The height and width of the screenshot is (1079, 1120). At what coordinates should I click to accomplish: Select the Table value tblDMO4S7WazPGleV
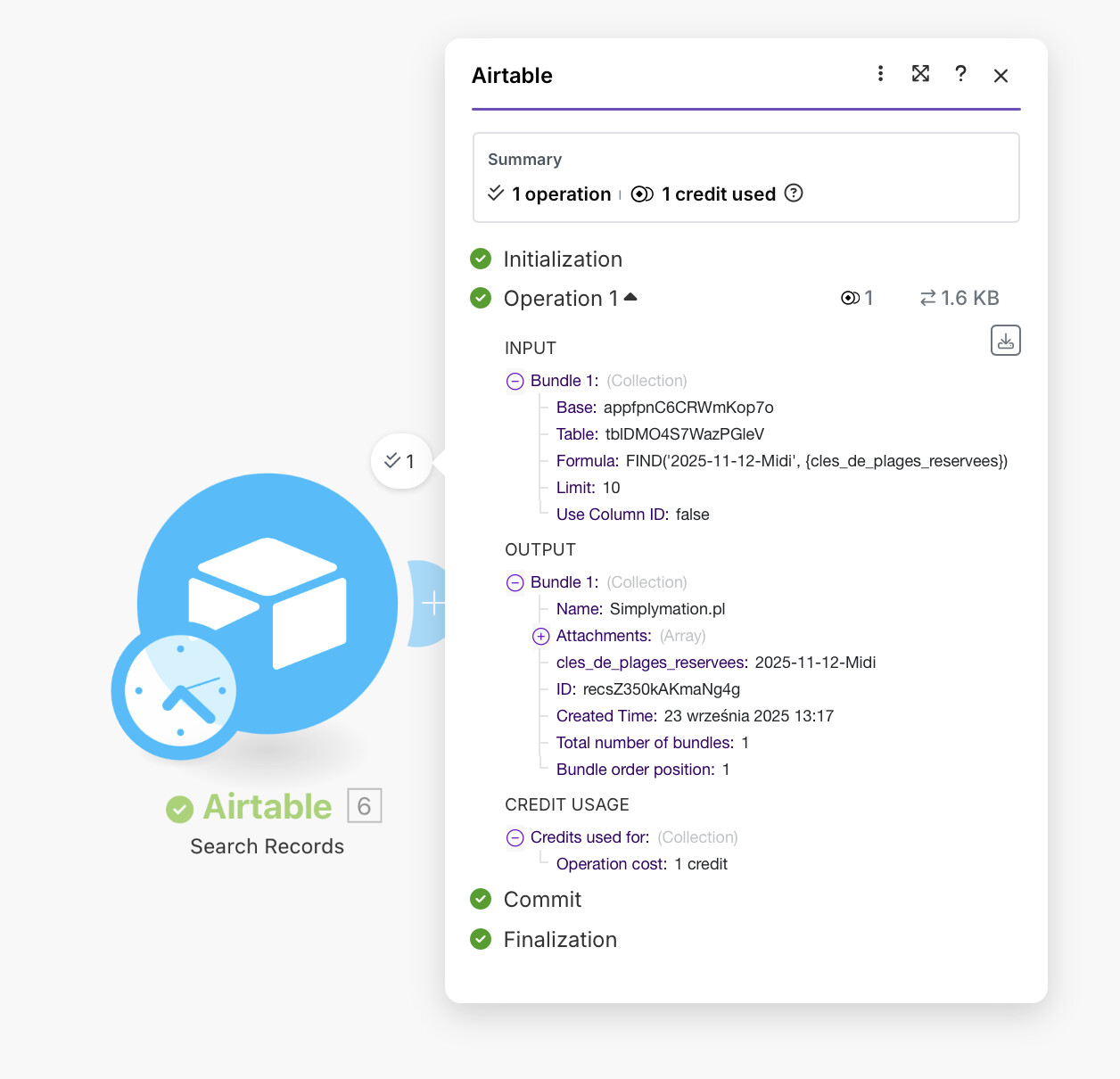685,434
